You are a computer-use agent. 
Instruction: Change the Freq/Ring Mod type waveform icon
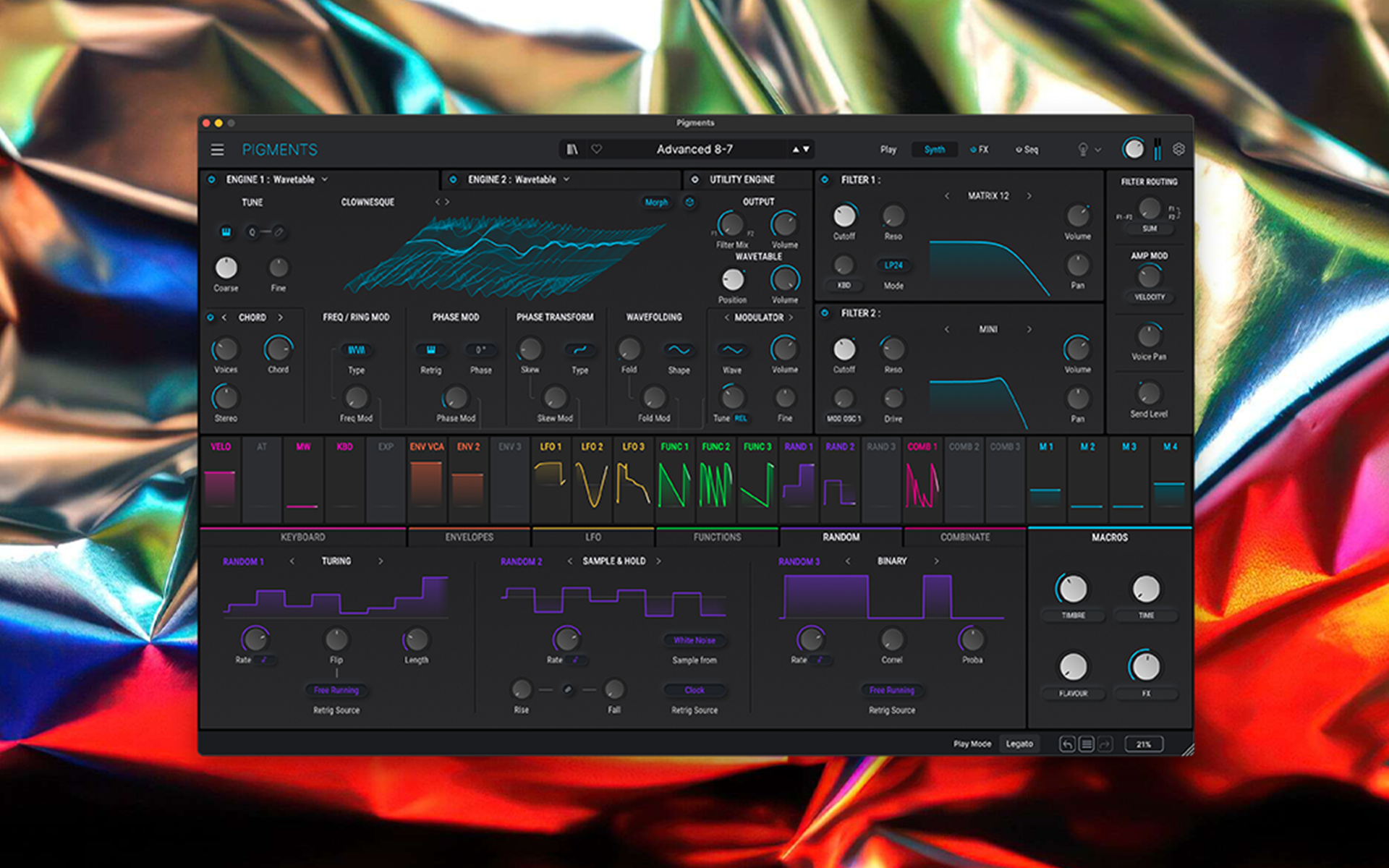click(356, 350)
